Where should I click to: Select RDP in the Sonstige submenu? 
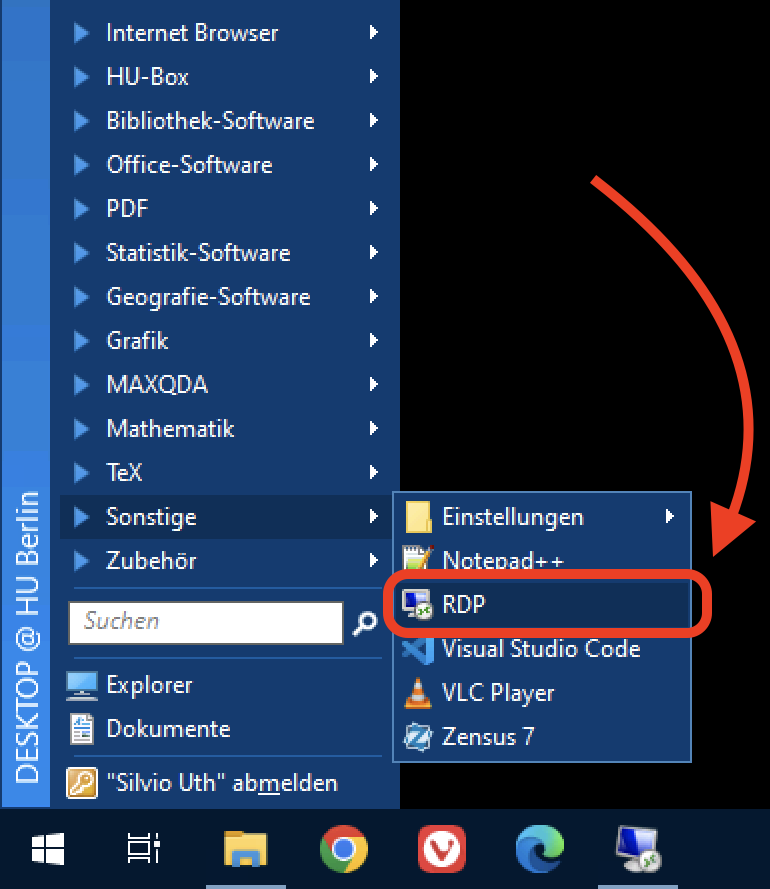[x=542, y=604]
